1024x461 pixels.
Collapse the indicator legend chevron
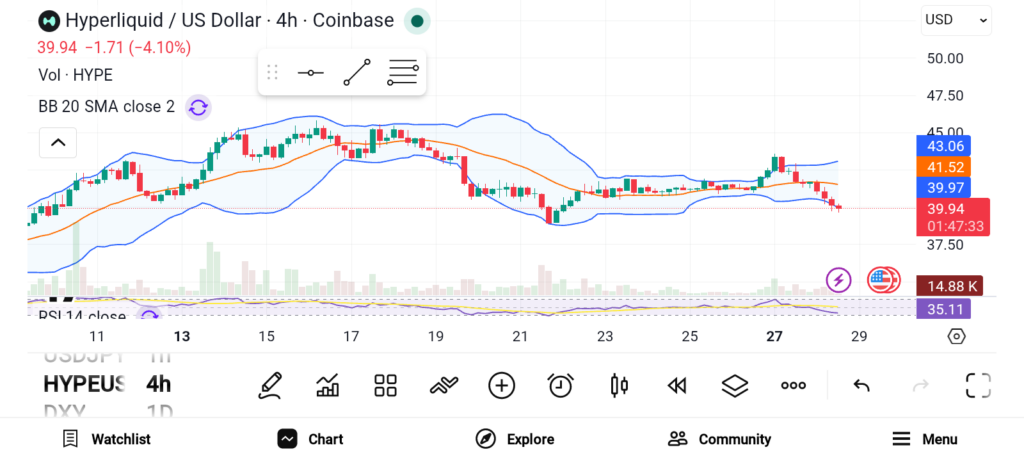[58, 143]
